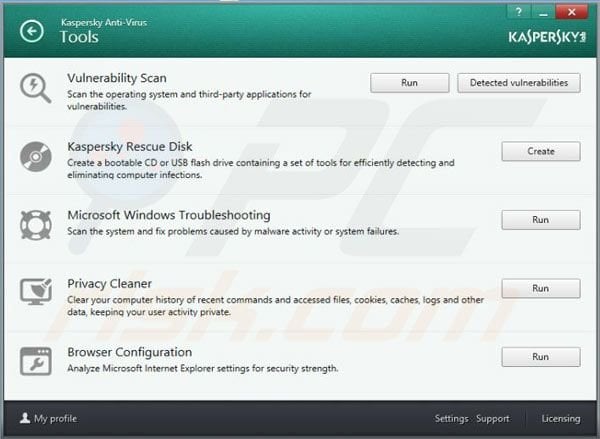Click 'Clear your computer history' description
Image resolution: width=600 pixels, height=439 pixels.
point(276,305)
